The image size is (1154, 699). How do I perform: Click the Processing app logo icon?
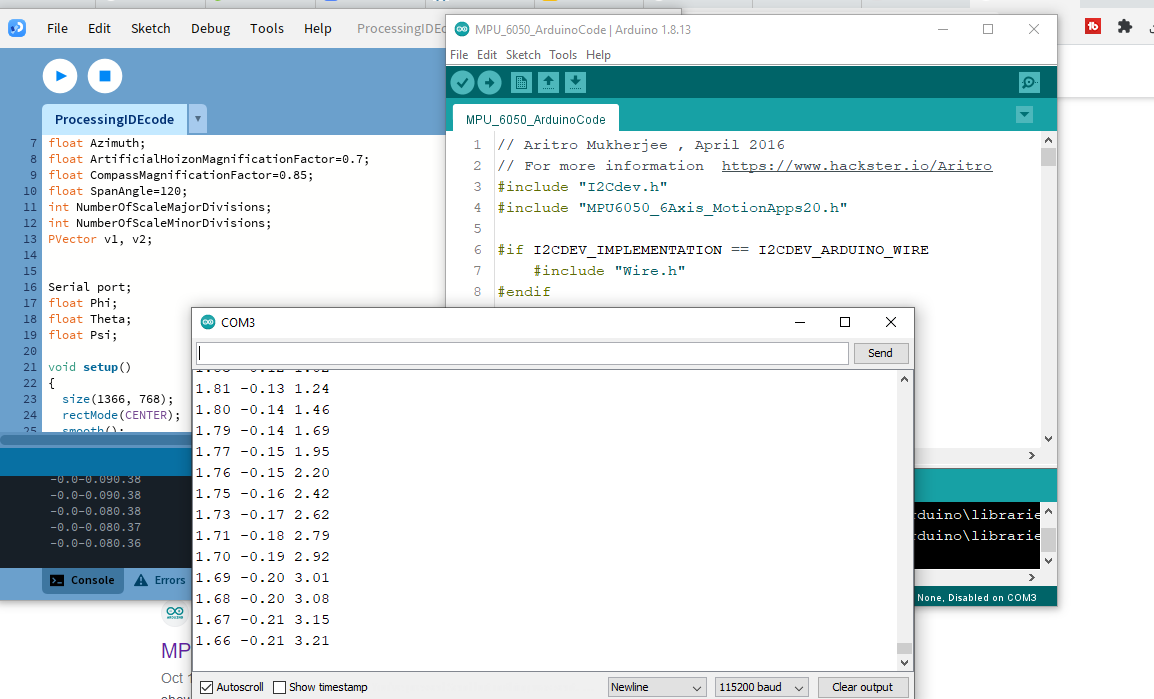click(17, 28)
